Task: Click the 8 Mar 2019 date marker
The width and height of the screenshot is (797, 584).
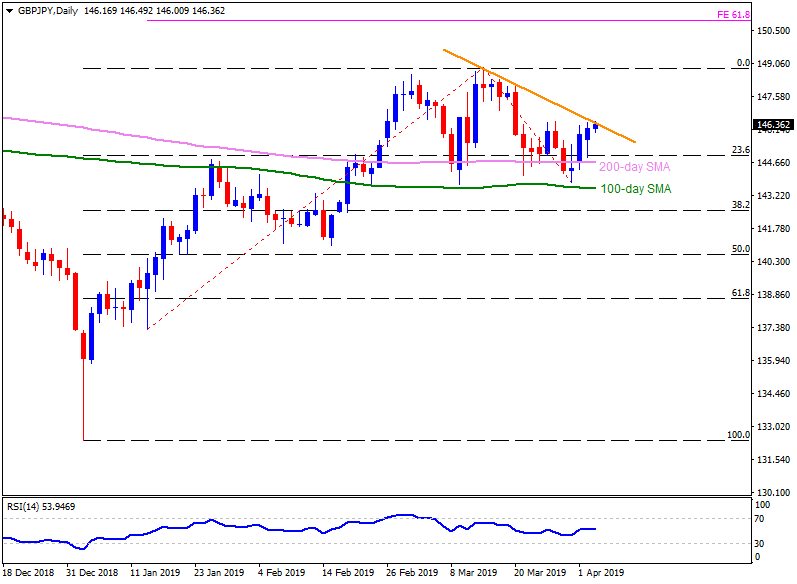Action: coord(476,575)
